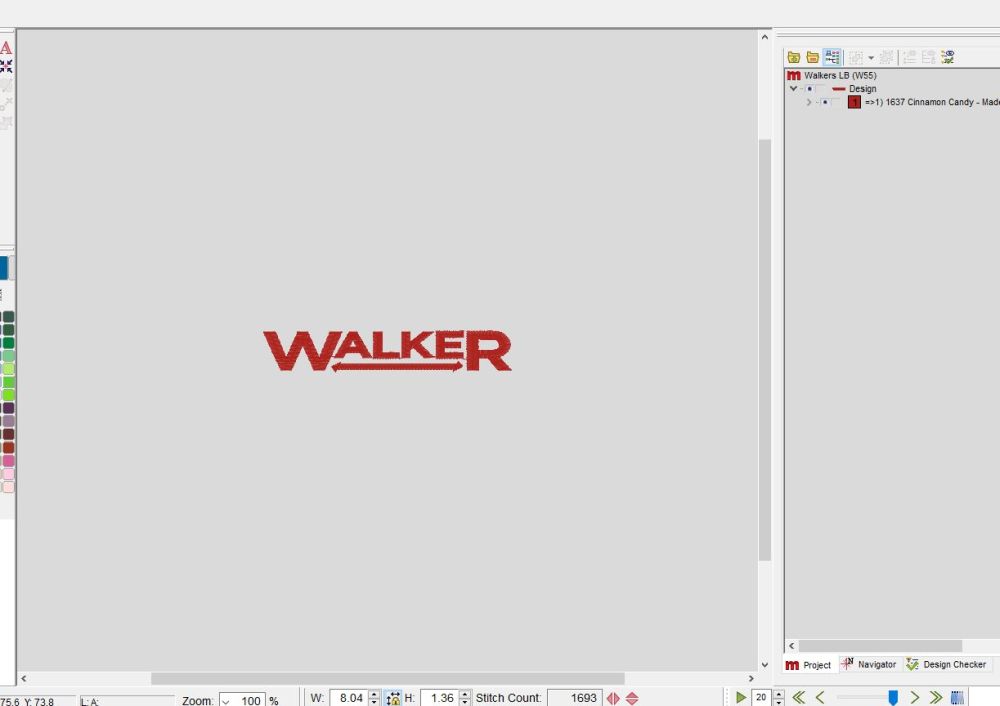The width and height of the screenshot is (1000, 706).
Task: Click the blue grid icon after playback arrows
Action: coord(957,698)
